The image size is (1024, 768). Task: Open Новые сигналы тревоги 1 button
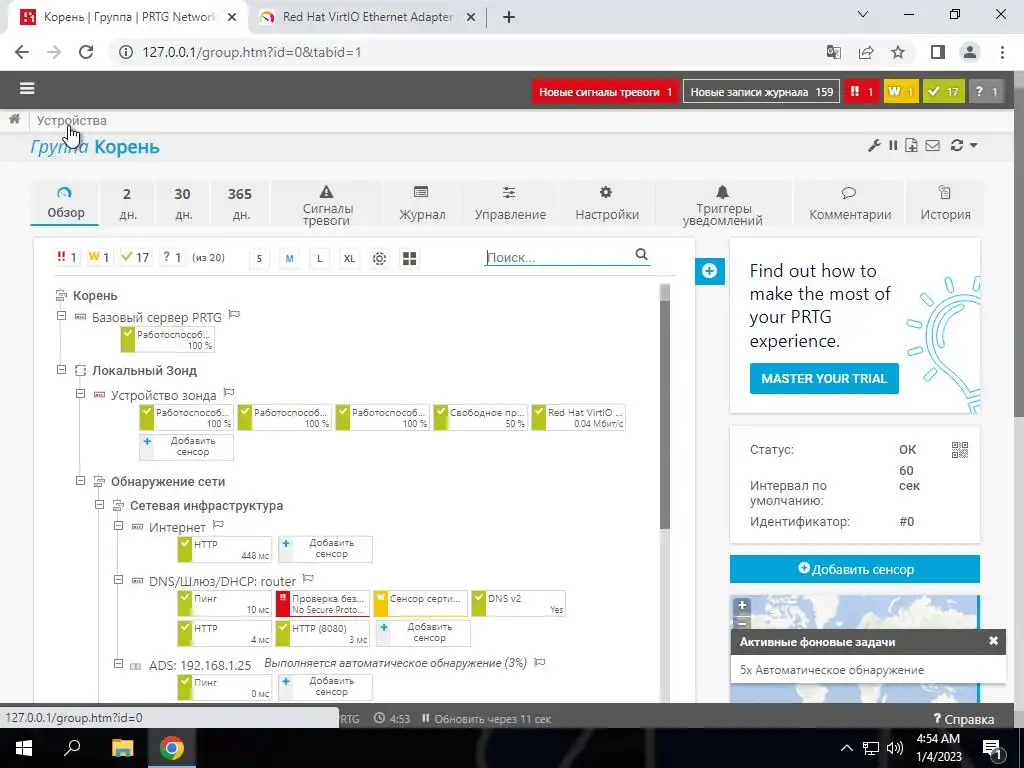[605, 92]
